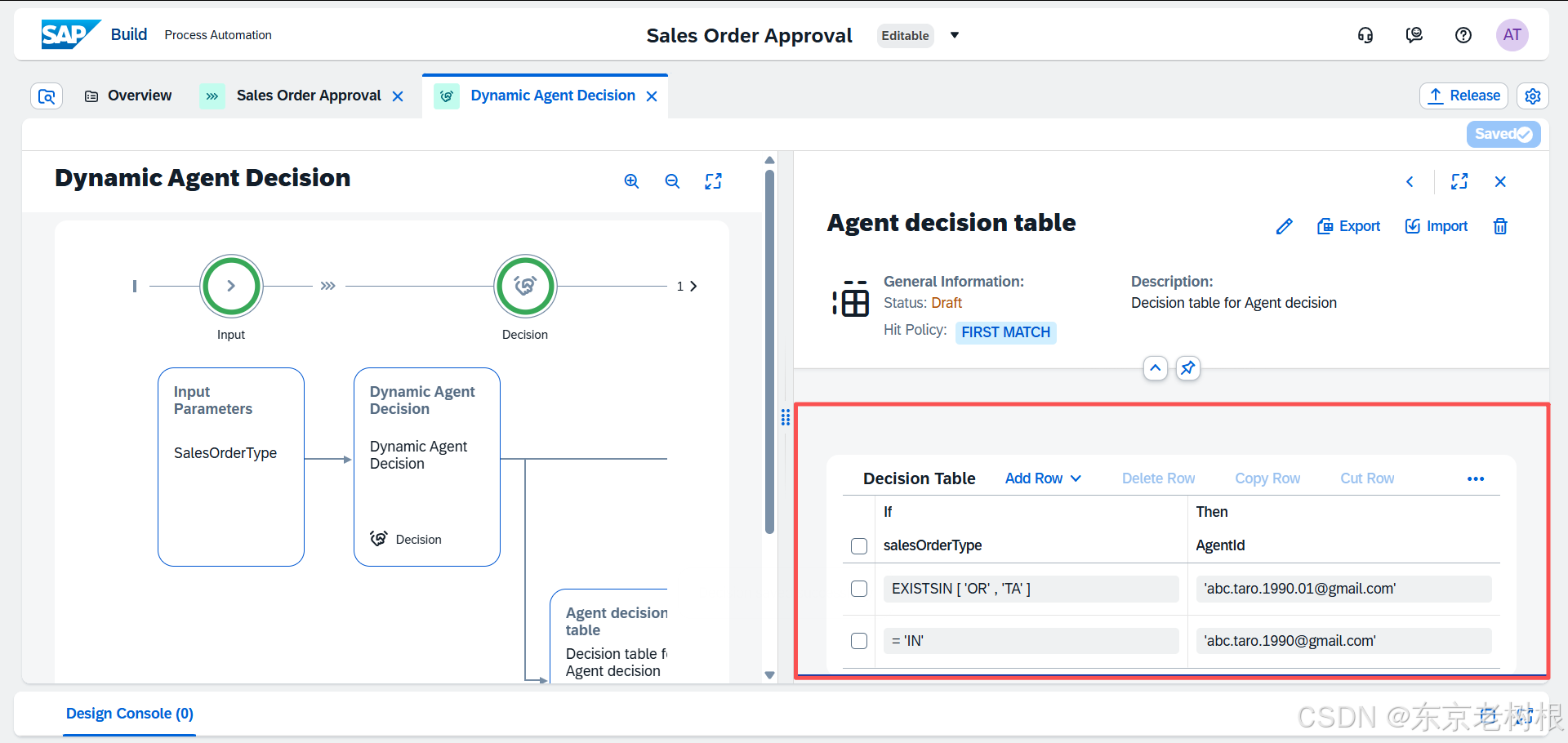The width and height of the screenshot is (1568, 743).
Task: Click the SAP logo
Action: click(71, 34)
